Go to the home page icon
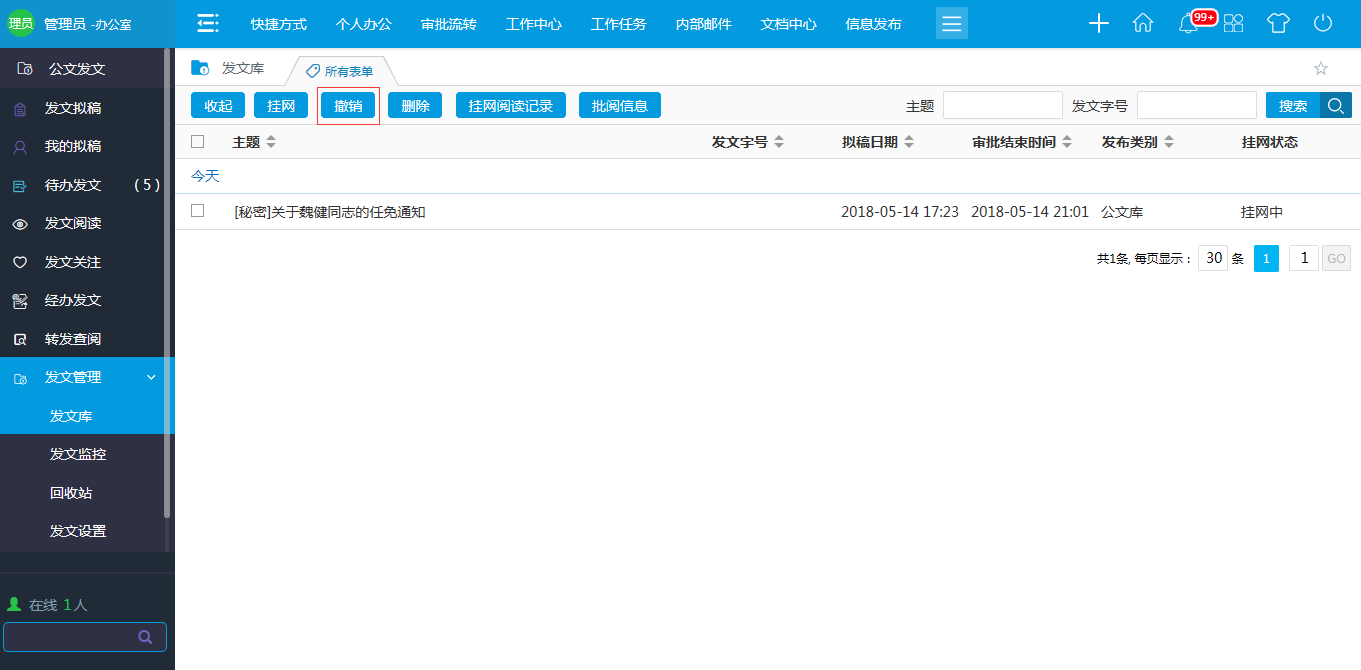The image size is (1361, 670). pyautogui.click(x=1143, y=23)
